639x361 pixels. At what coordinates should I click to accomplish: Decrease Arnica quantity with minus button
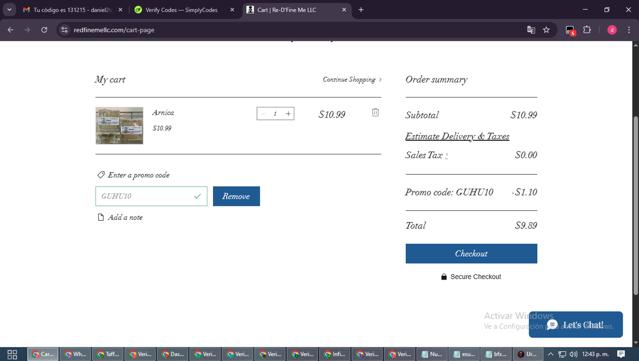click(x=263, y=114)
